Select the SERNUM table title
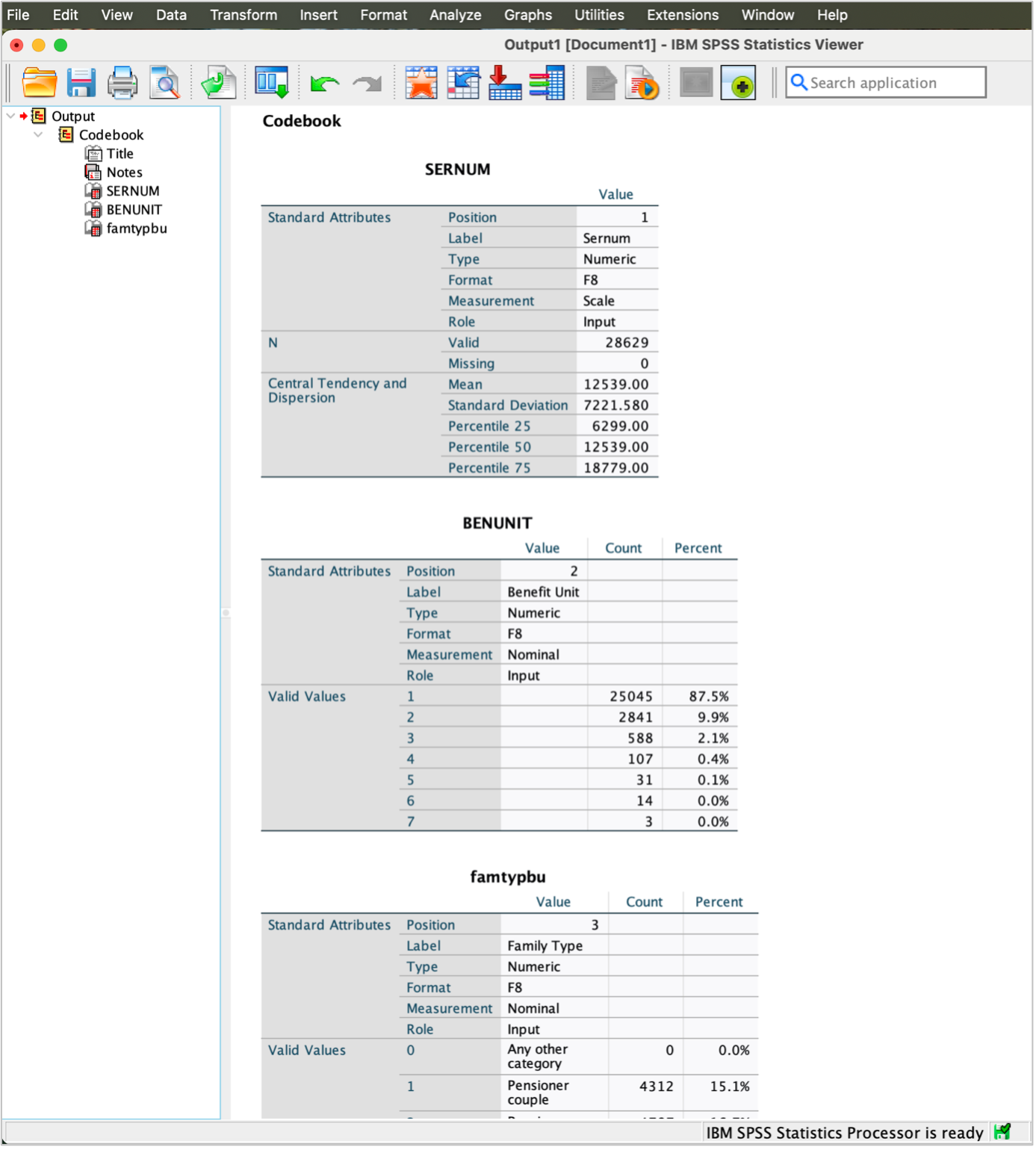Viewport: 1036px width, 1150px height. click(x=457, y=170)
